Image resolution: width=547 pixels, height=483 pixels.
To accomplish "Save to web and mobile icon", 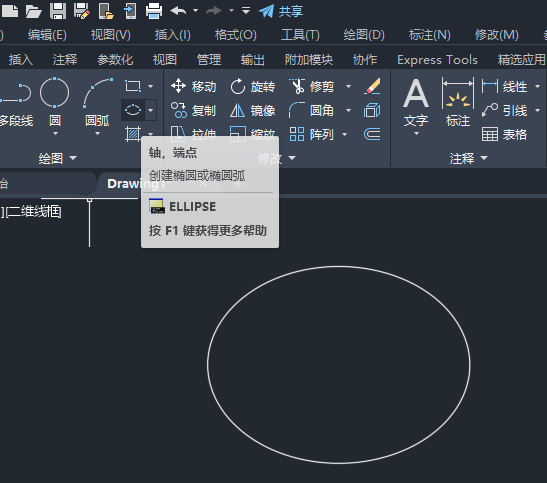I will coord(130,11).
